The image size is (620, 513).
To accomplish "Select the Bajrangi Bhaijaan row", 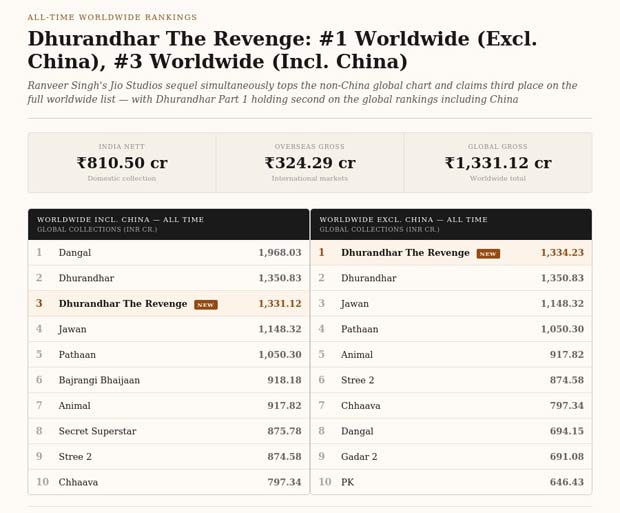I will [x=169, y=380].
